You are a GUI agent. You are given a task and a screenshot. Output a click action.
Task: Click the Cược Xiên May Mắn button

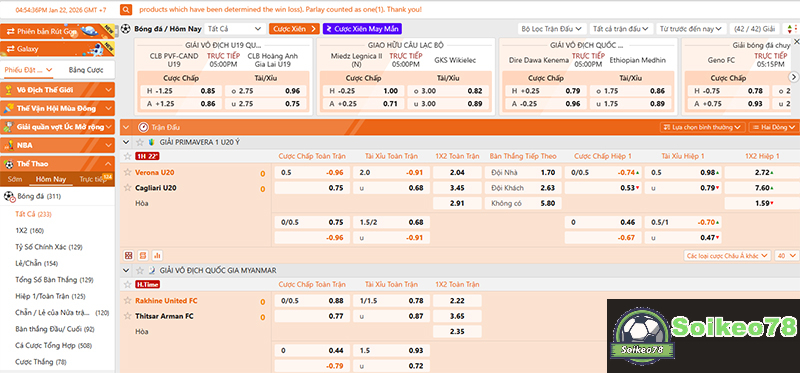(x=363, y=29)
